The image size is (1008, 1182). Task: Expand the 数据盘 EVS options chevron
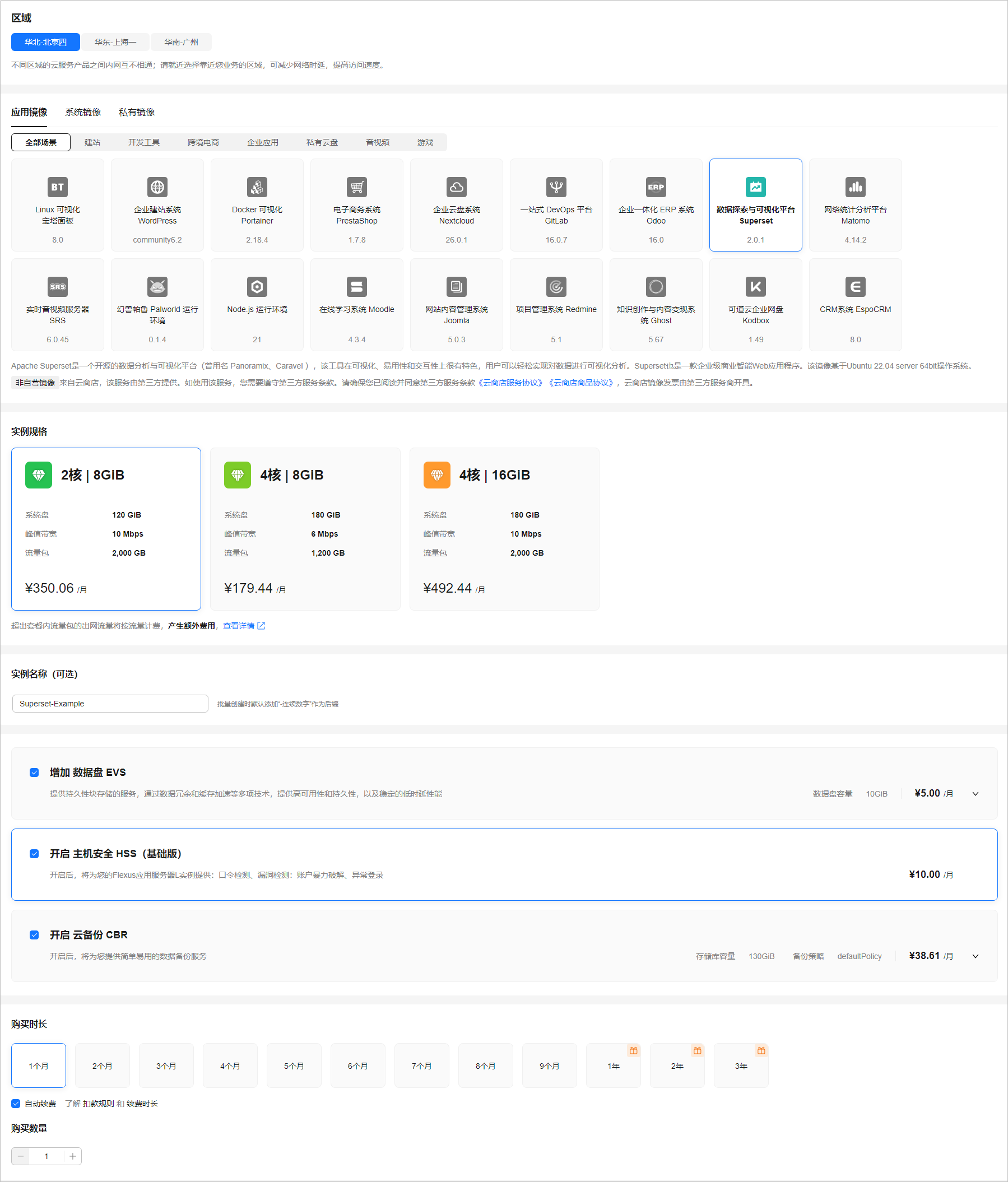point(976,794)
